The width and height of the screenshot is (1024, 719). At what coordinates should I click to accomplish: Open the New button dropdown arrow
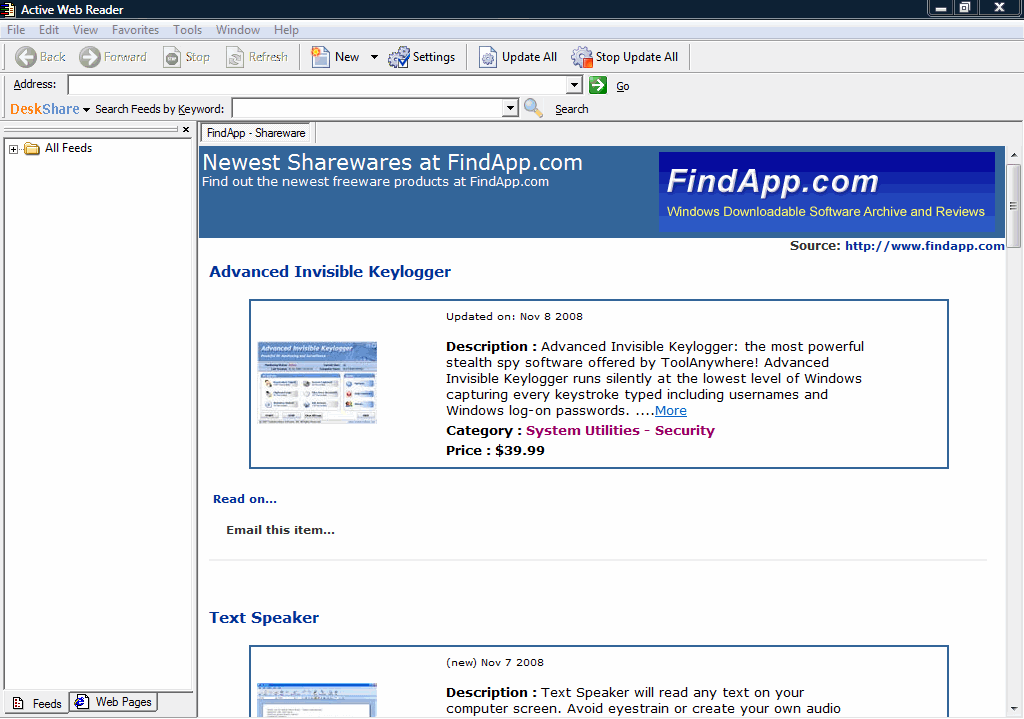click(374, 57)
